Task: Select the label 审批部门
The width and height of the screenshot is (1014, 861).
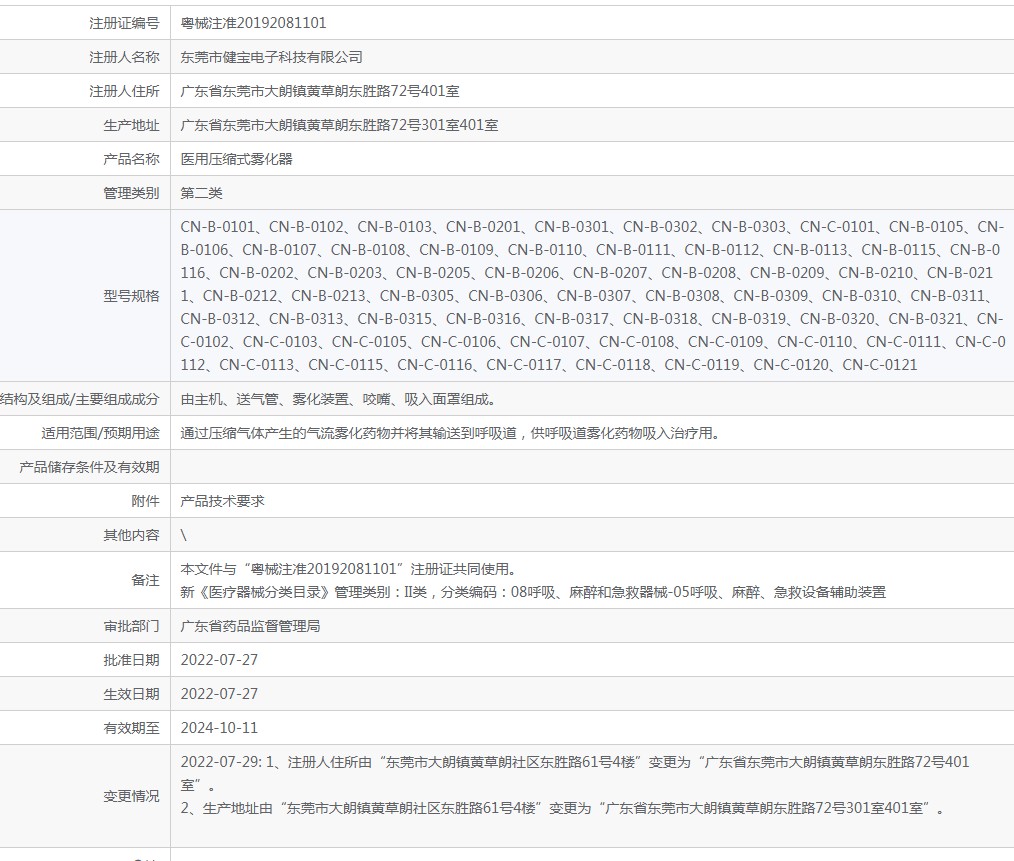Action: point(131,627)
